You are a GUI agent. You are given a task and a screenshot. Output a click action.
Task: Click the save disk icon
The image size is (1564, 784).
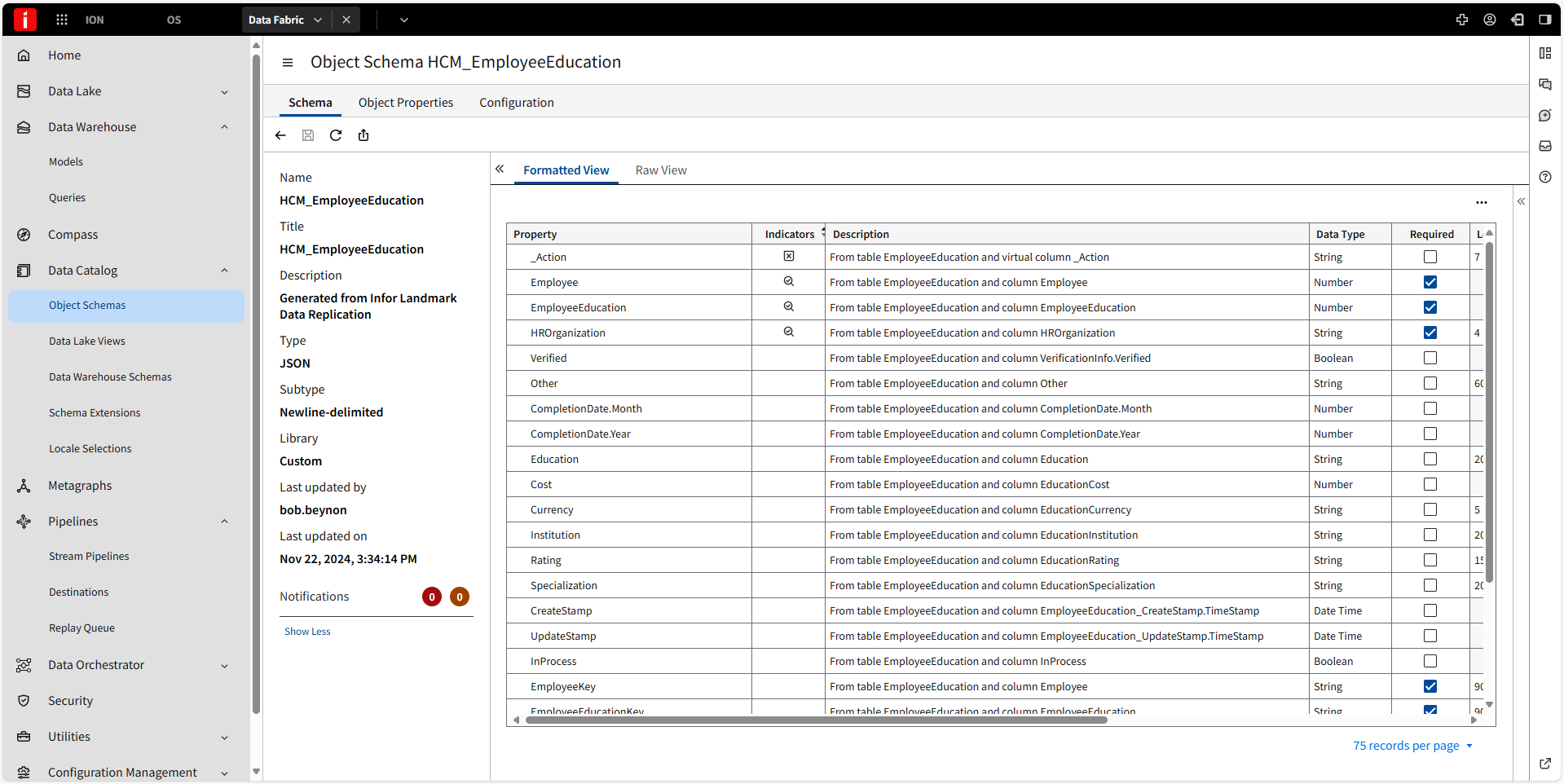coord(308,135)
